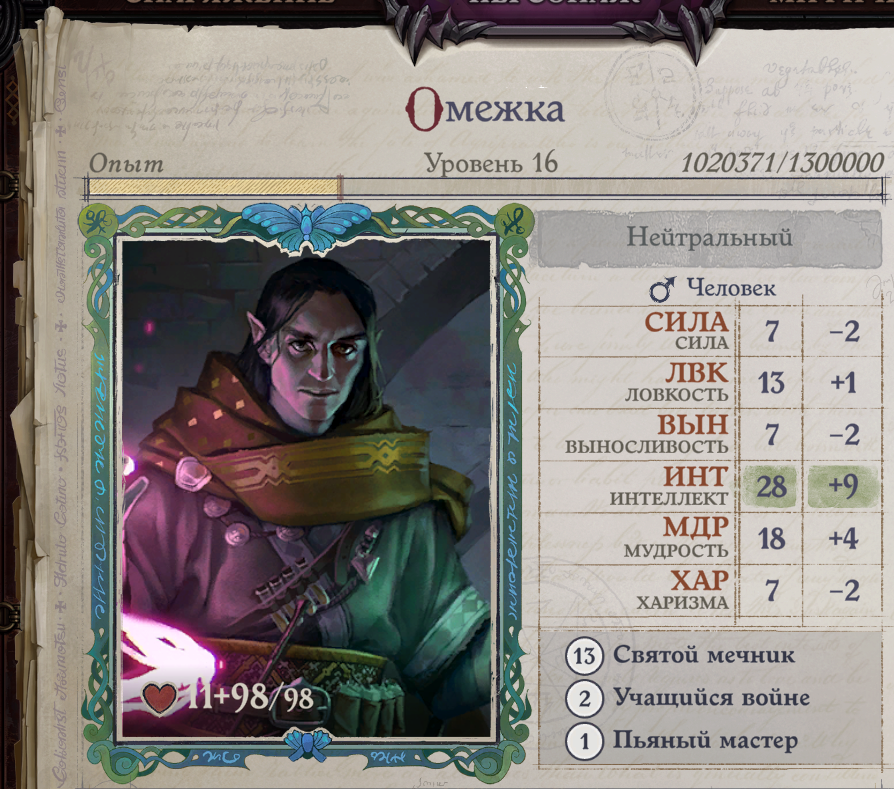
Task: Open the Омежка character portrait
Action: point(306,487)
